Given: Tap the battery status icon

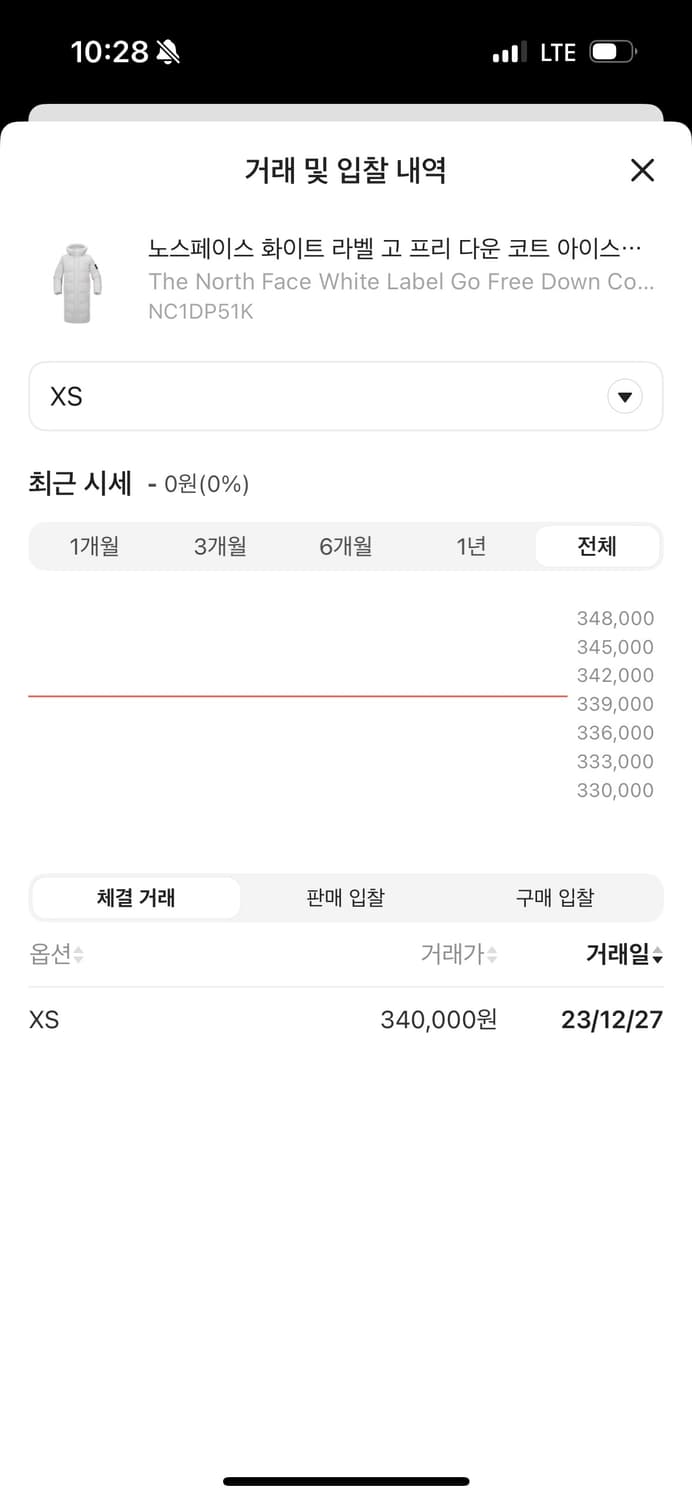Looking at the screenshot, I should (612, 50).
